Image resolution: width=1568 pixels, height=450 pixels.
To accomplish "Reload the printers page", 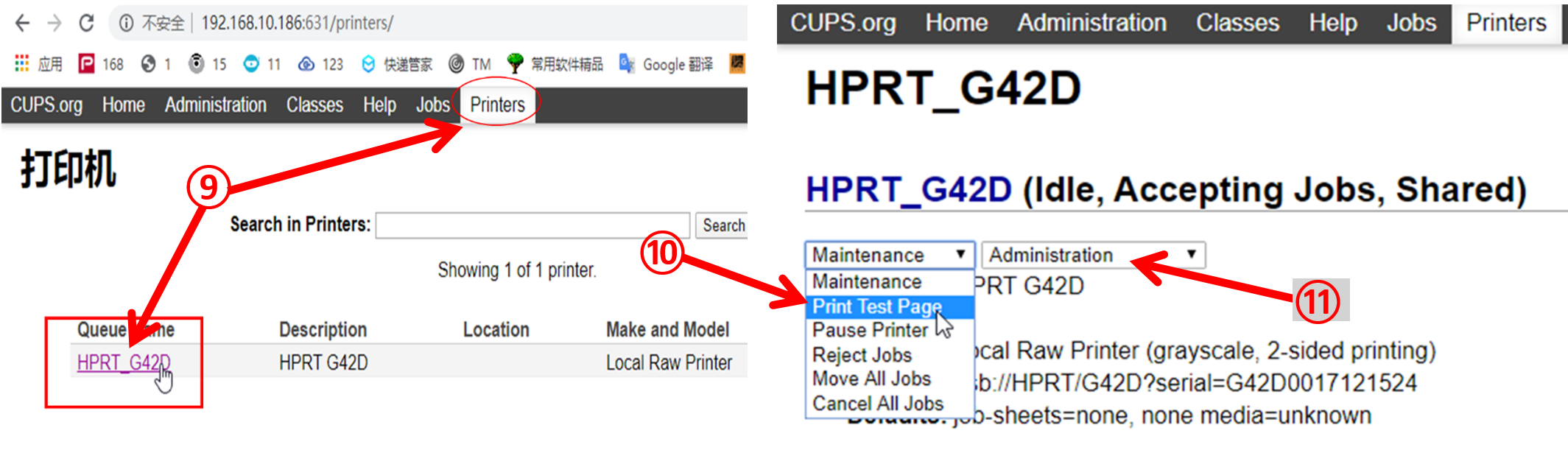I will 86,24.
